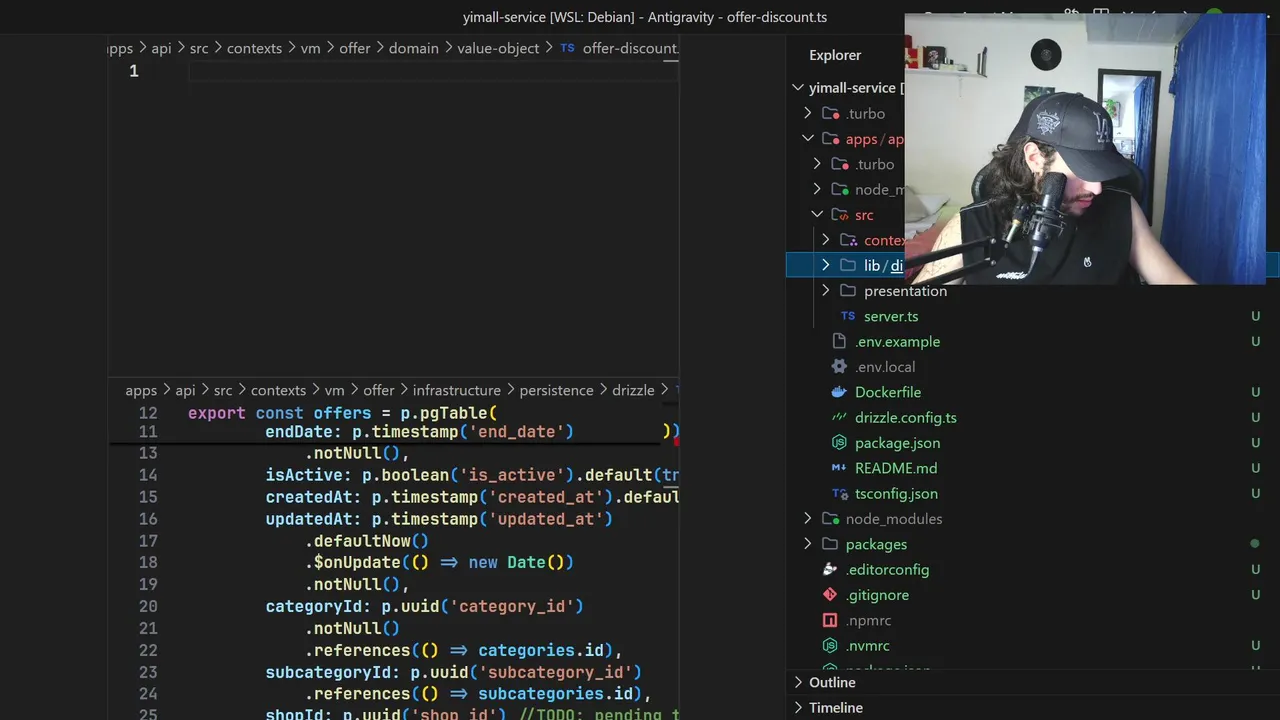Screen dimensions: 1280x720
Task: Click the git icon of .gitignore
Action: [830, 595]
